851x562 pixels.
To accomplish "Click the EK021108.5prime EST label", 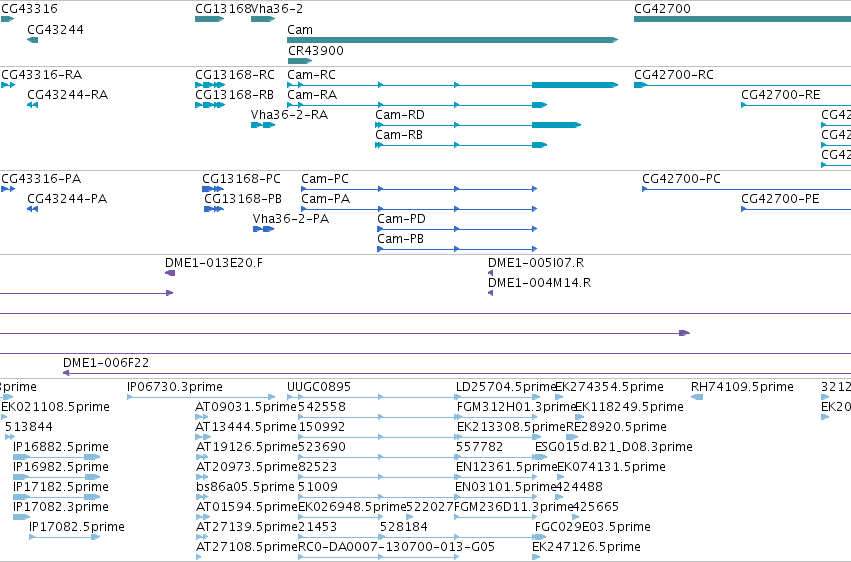I will click(55, 407).
